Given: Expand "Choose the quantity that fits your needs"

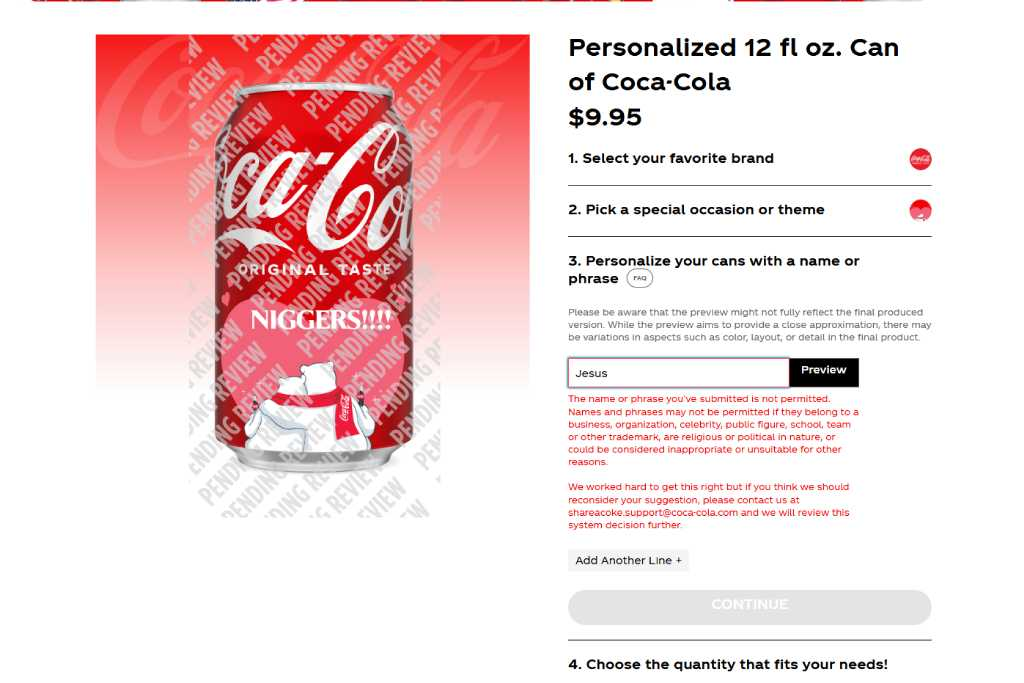Looking at the screenshot, I should tap(728, 664).
